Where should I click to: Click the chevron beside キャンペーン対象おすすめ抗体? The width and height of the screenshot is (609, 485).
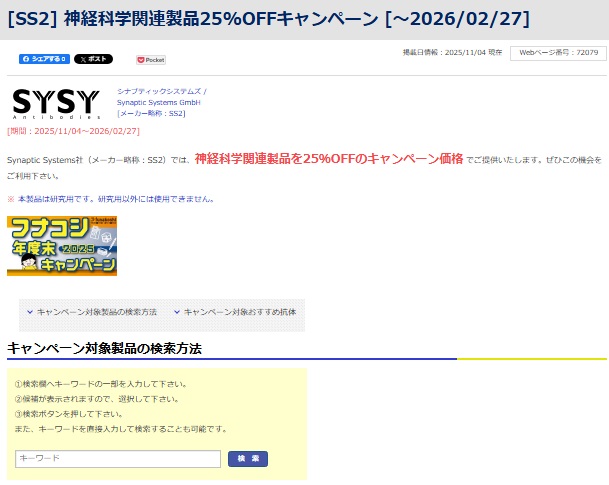[177, 312]
